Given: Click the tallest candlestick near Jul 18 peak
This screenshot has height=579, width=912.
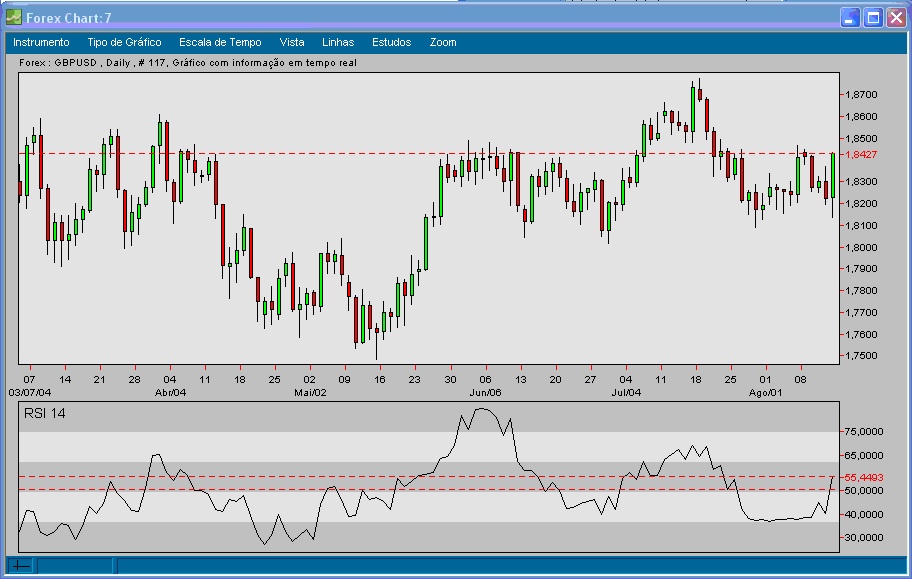Looking at the screenshot, I should pyautogui.click(x=692, y=110).
